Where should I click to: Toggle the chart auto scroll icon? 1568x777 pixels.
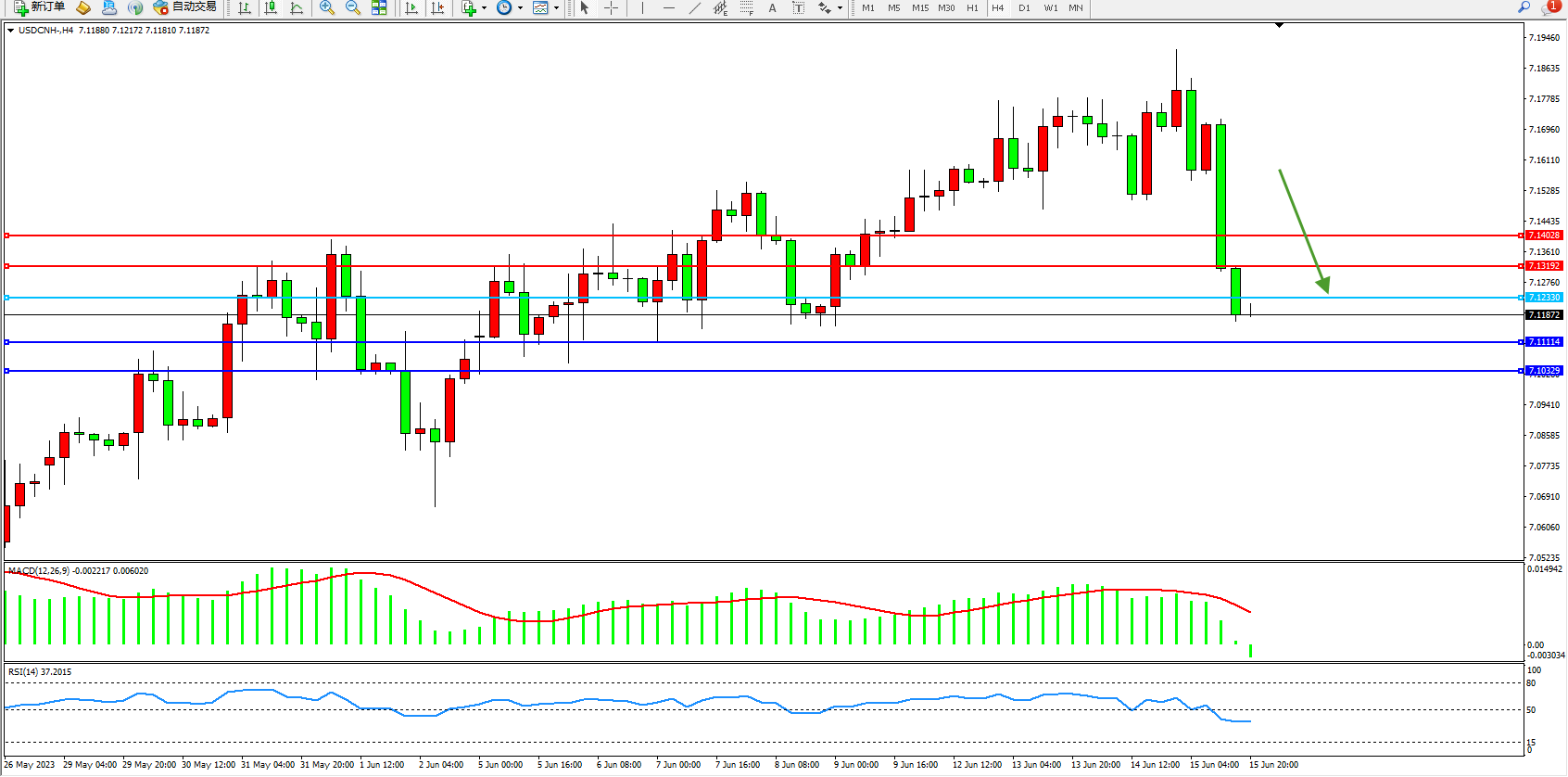[411, 7]
